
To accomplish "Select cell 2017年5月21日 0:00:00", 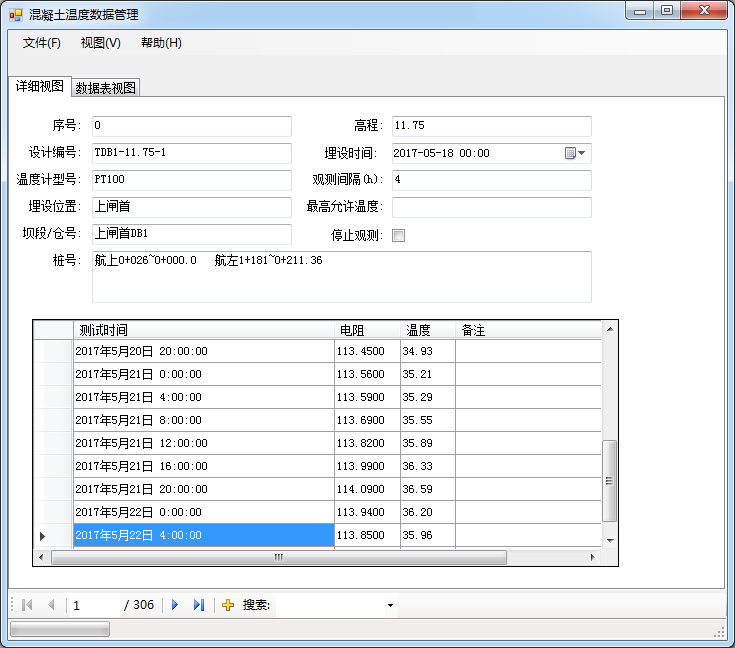I will (x=204, y=374).
